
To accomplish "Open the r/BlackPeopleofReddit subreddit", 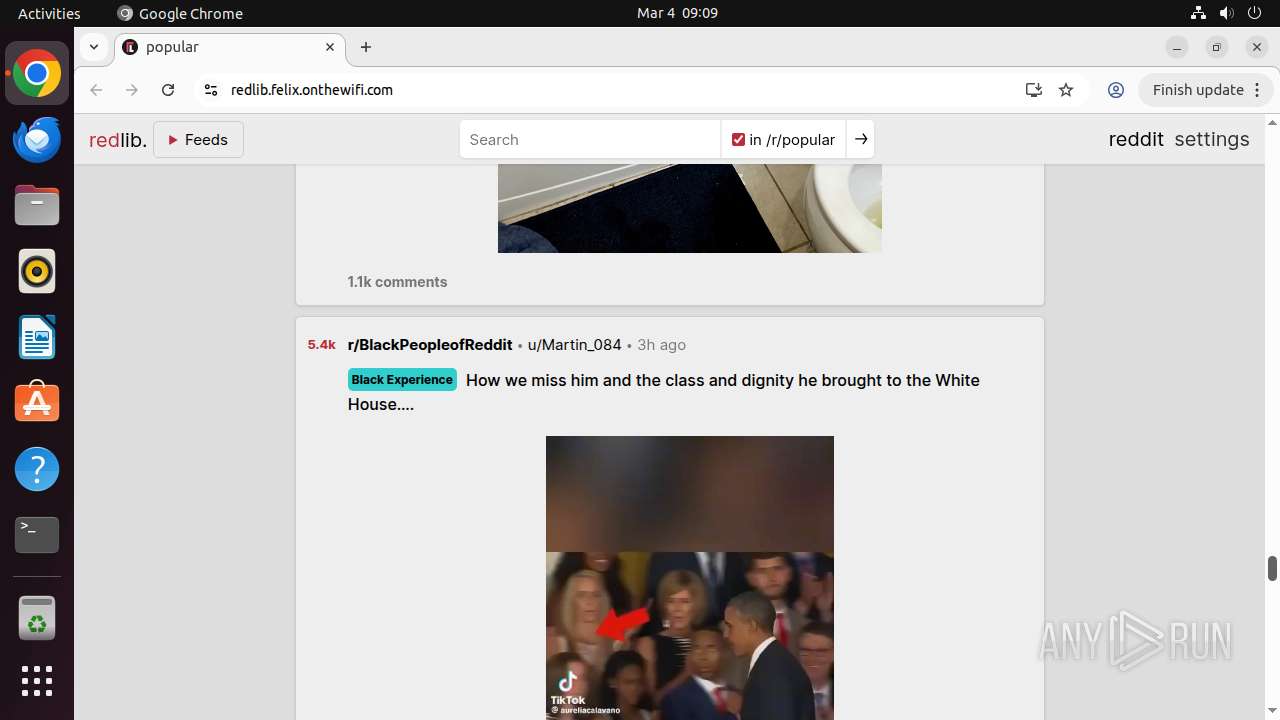I will pos(430,345).
